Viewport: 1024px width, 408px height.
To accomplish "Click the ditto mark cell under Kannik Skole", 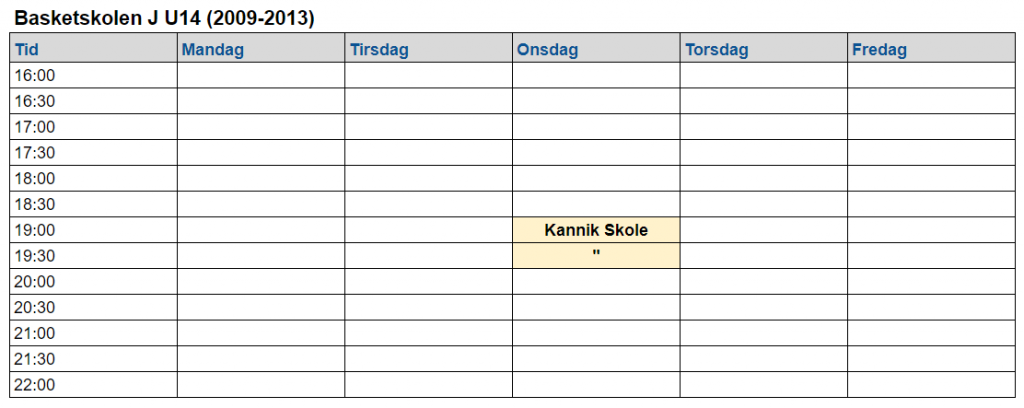I will coord(596,256).
